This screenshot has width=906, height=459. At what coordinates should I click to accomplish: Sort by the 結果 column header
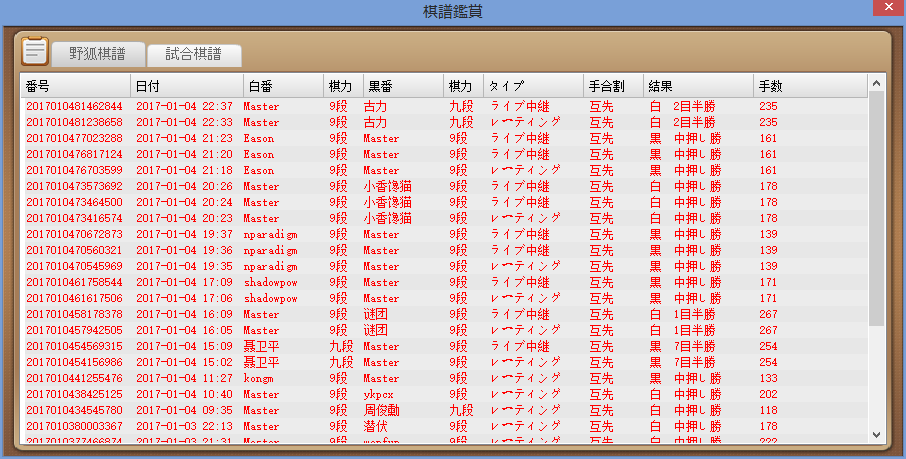coord(699,86)
